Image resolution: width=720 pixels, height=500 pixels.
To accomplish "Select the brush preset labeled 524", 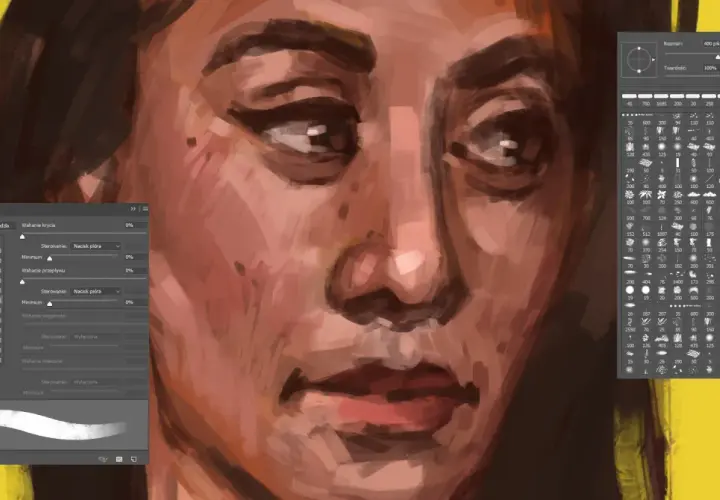I will click(x=662, y=212).
